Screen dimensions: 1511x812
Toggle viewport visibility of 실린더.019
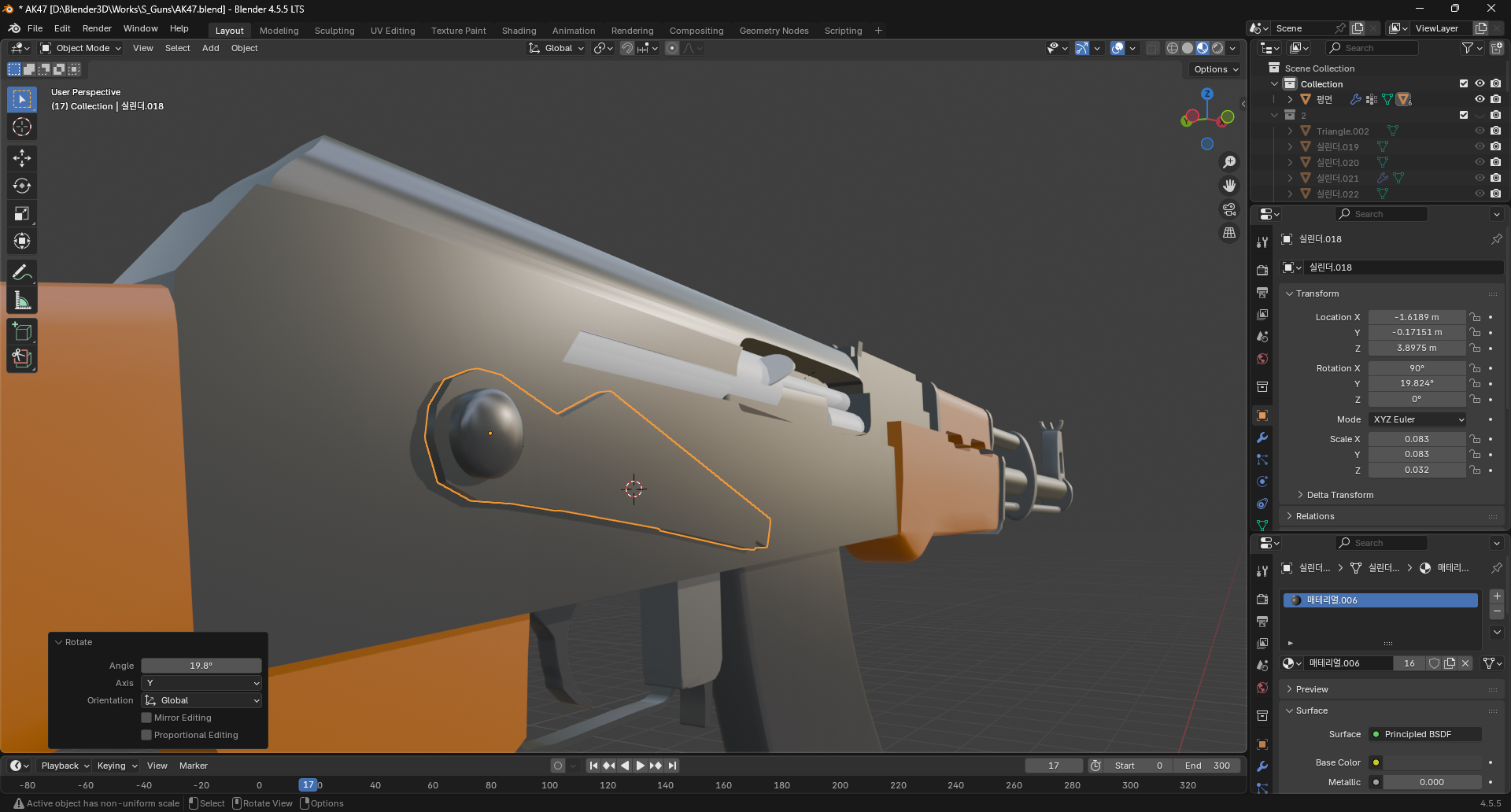coord(1480,146)
